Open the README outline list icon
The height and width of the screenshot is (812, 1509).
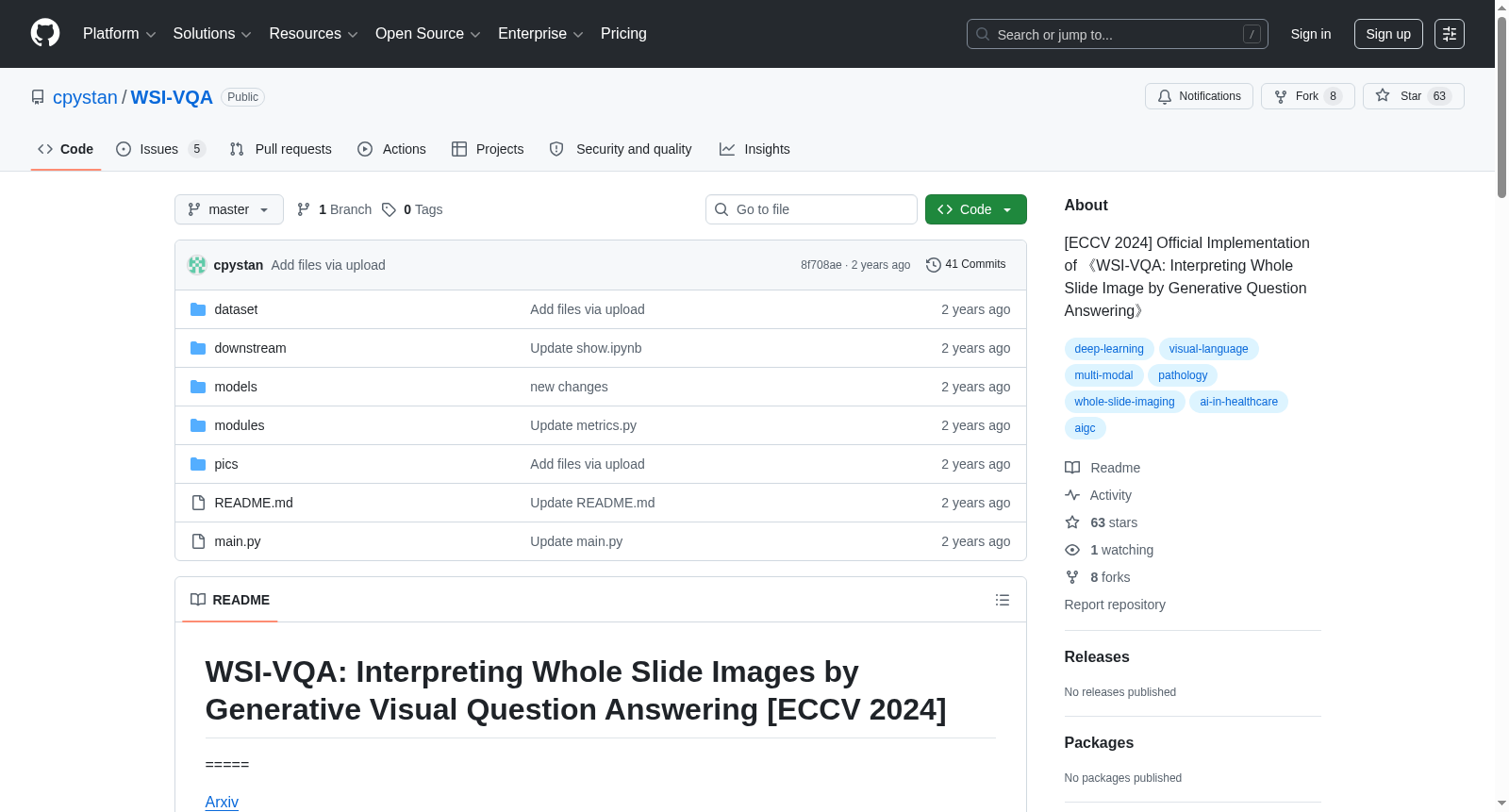coord(1003,600)
